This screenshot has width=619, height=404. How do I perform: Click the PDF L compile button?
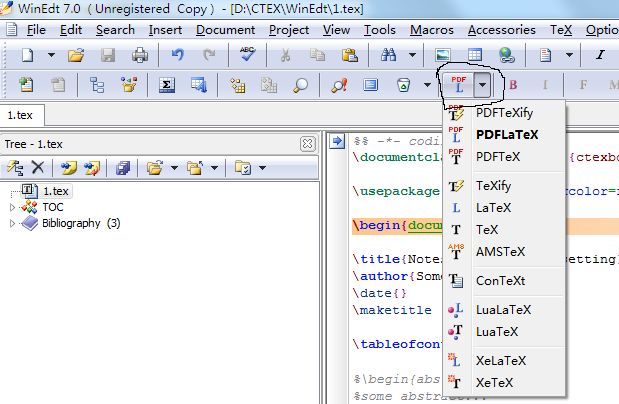(459, 85)
